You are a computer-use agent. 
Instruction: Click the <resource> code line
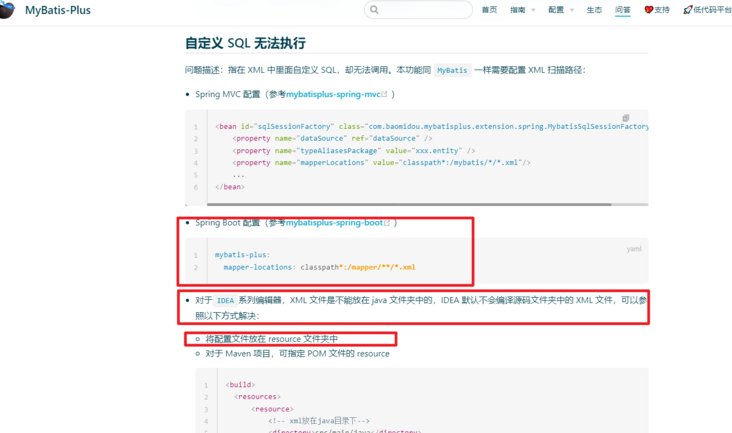272,409
